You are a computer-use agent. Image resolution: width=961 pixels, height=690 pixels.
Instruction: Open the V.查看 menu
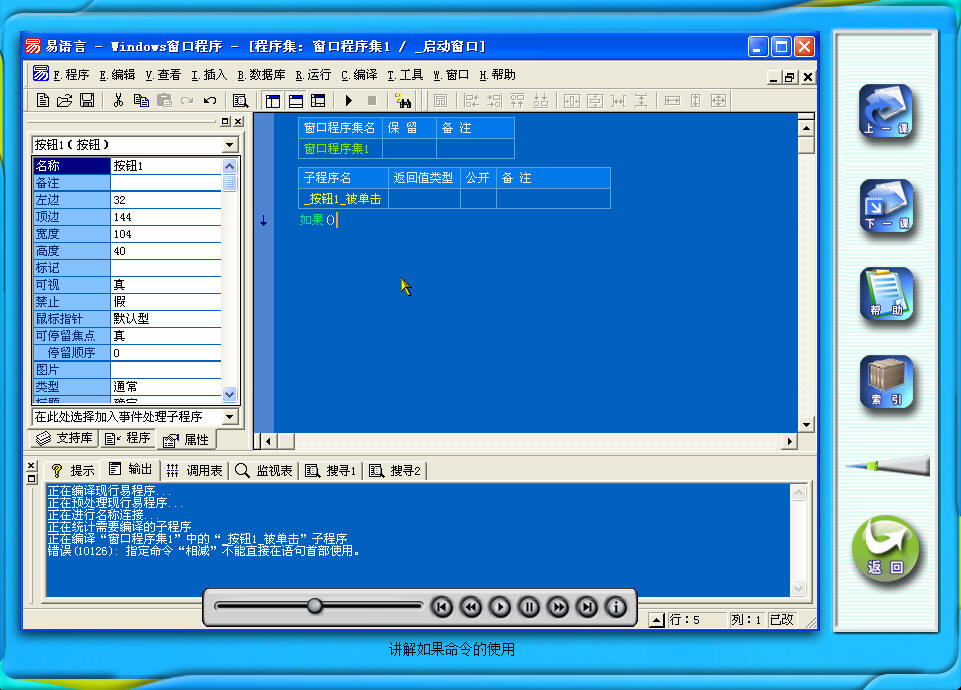163,75
